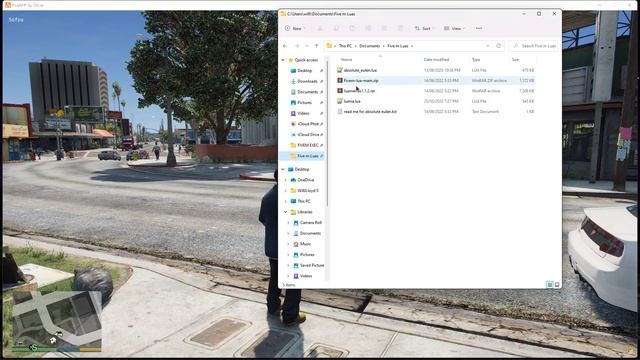
Task: Click the Delete trash toolbar icon
Action: coord(400,28)
